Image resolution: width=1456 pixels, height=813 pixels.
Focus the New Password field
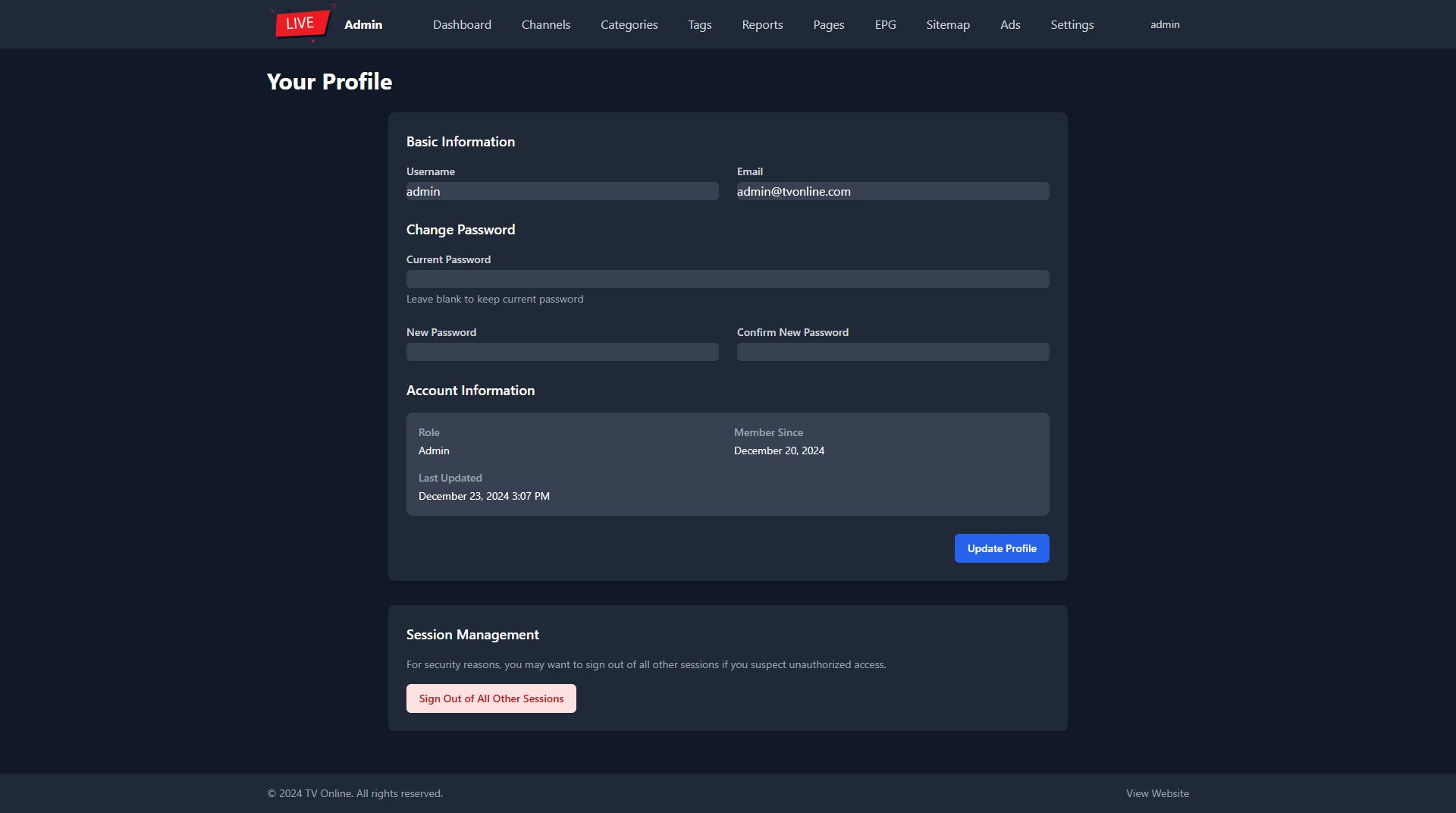(x=562, y=352)
